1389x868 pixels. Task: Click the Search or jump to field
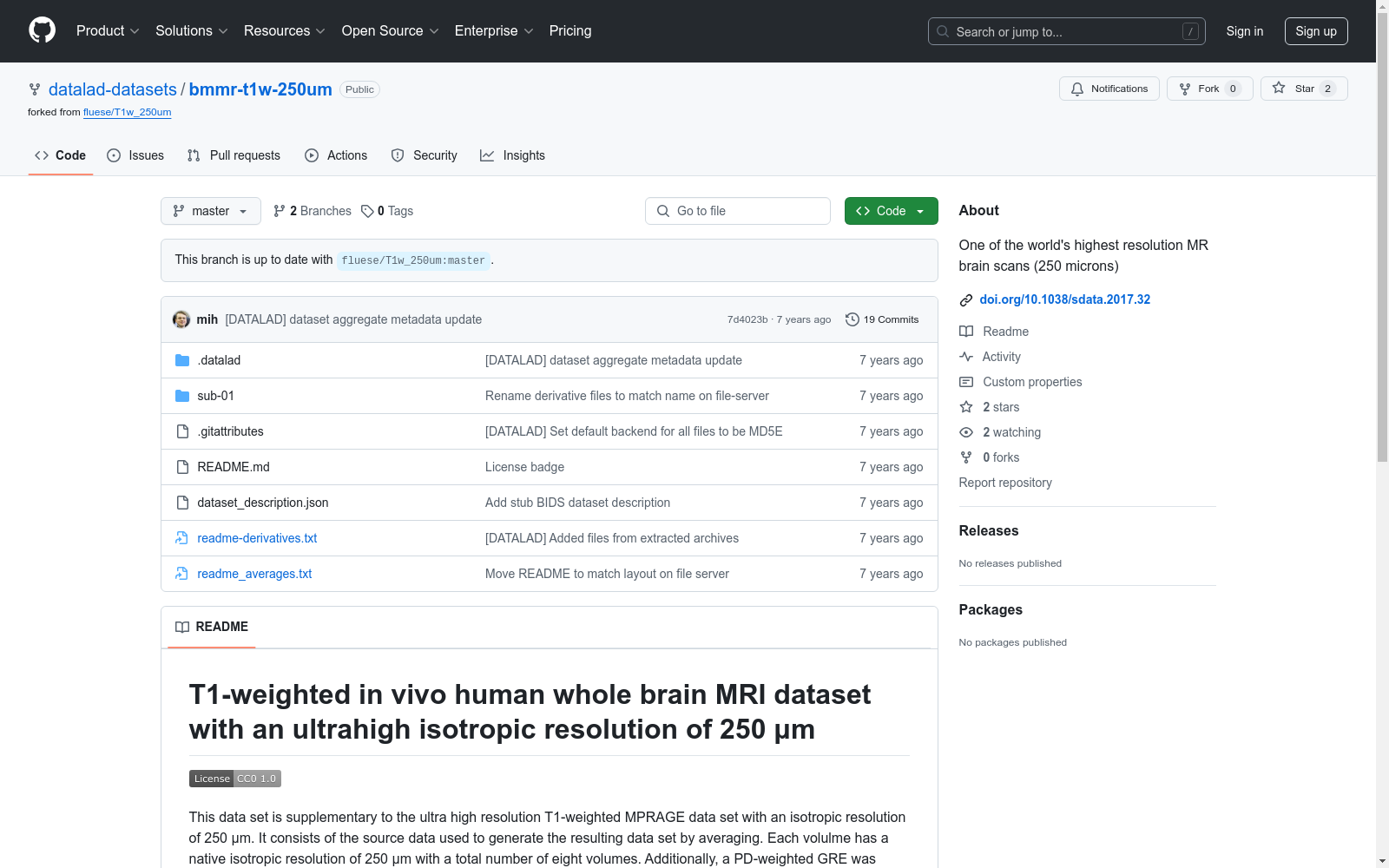pos(1067,31)
